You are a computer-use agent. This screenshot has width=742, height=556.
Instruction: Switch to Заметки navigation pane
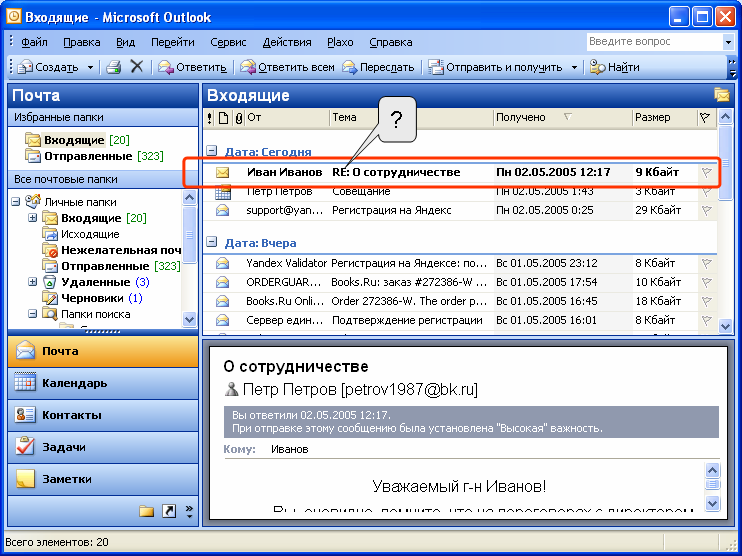[x=103, y=479]
